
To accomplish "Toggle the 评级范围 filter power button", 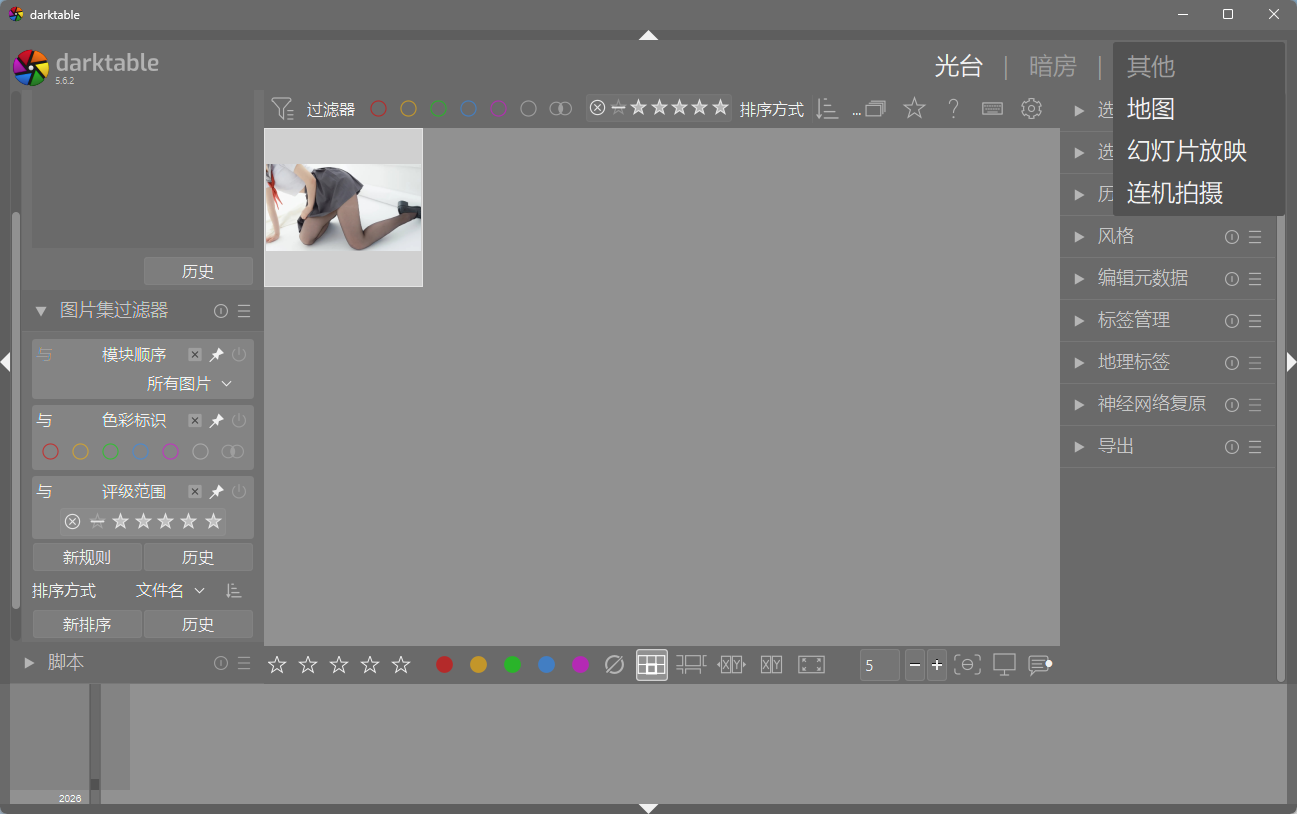I will pyautogui.click(x=239, y=492).
